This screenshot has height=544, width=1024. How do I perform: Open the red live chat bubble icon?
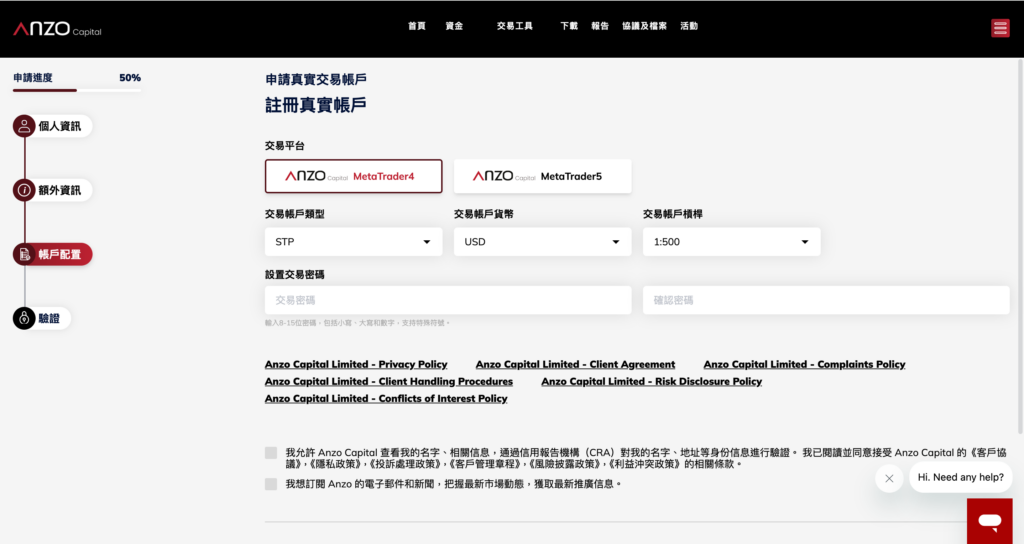tap(989, 521)
